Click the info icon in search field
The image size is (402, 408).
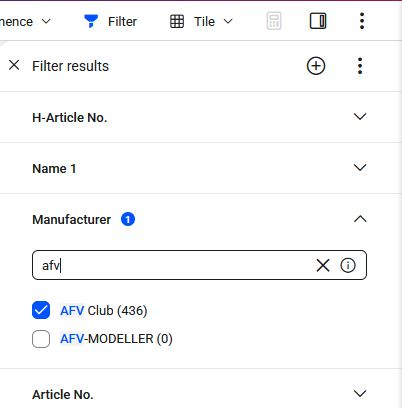tap(348, 265)
